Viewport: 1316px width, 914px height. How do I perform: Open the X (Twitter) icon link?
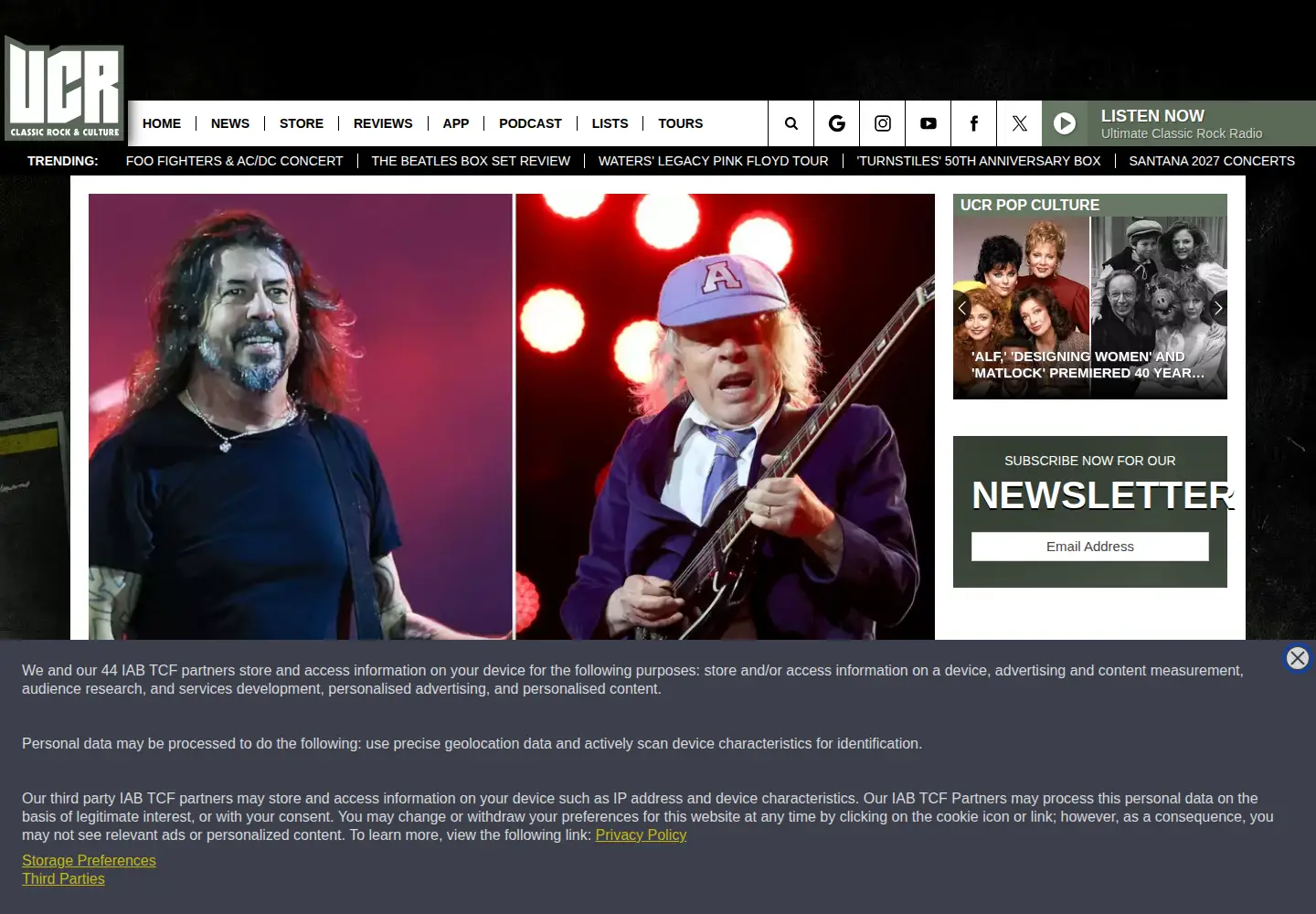[1020, 123]
